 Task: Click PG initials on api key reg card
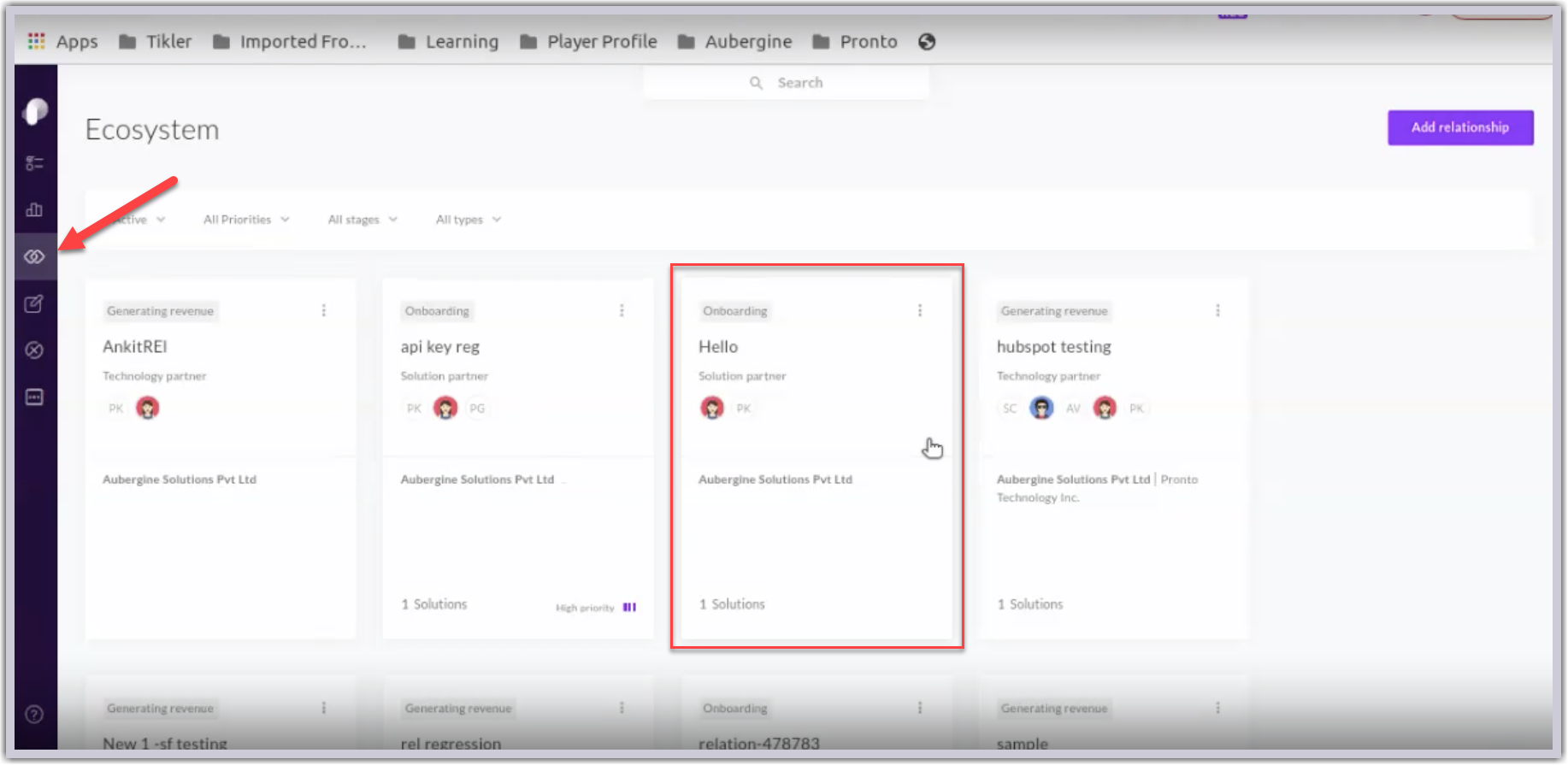click(x=477, y=409)
